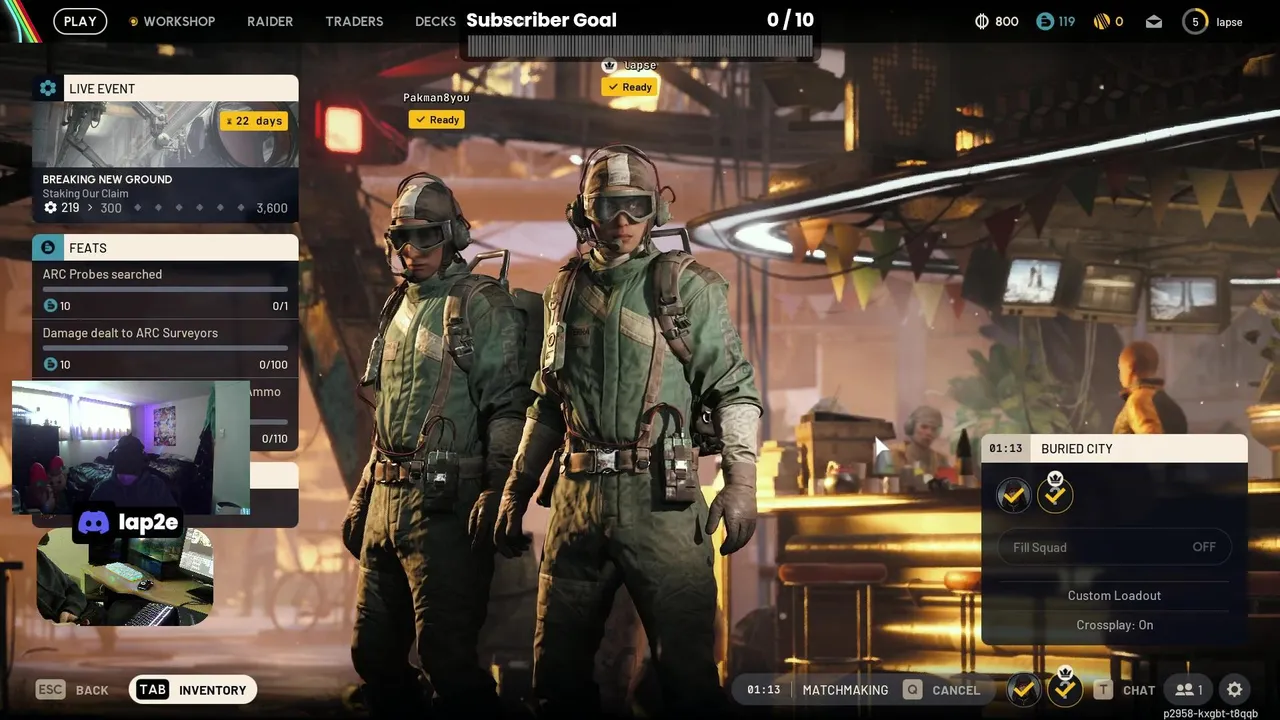Image resolution: width=1280 pixels, height=720 pixels.
Task: Open settings gear in bottom right
Action: pos(1235,690)
